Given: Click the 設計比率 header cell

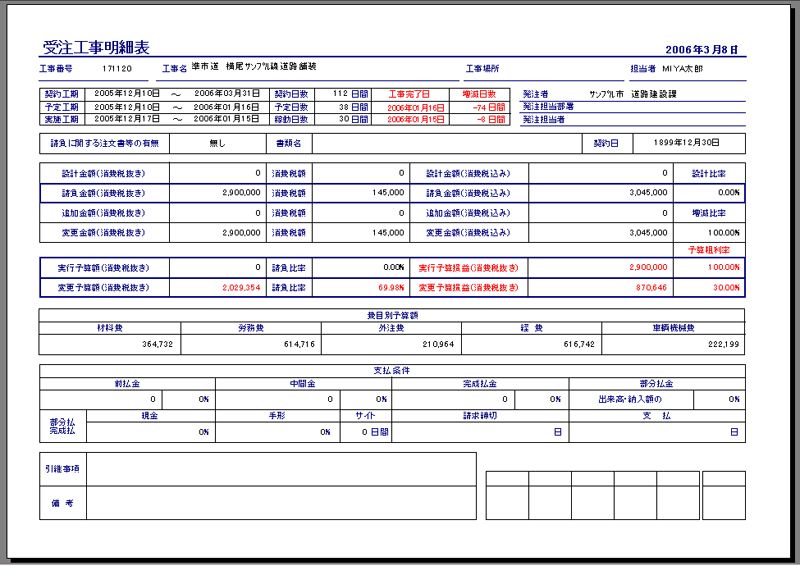Looking at the screenshot, I should [x=709, y=174].
